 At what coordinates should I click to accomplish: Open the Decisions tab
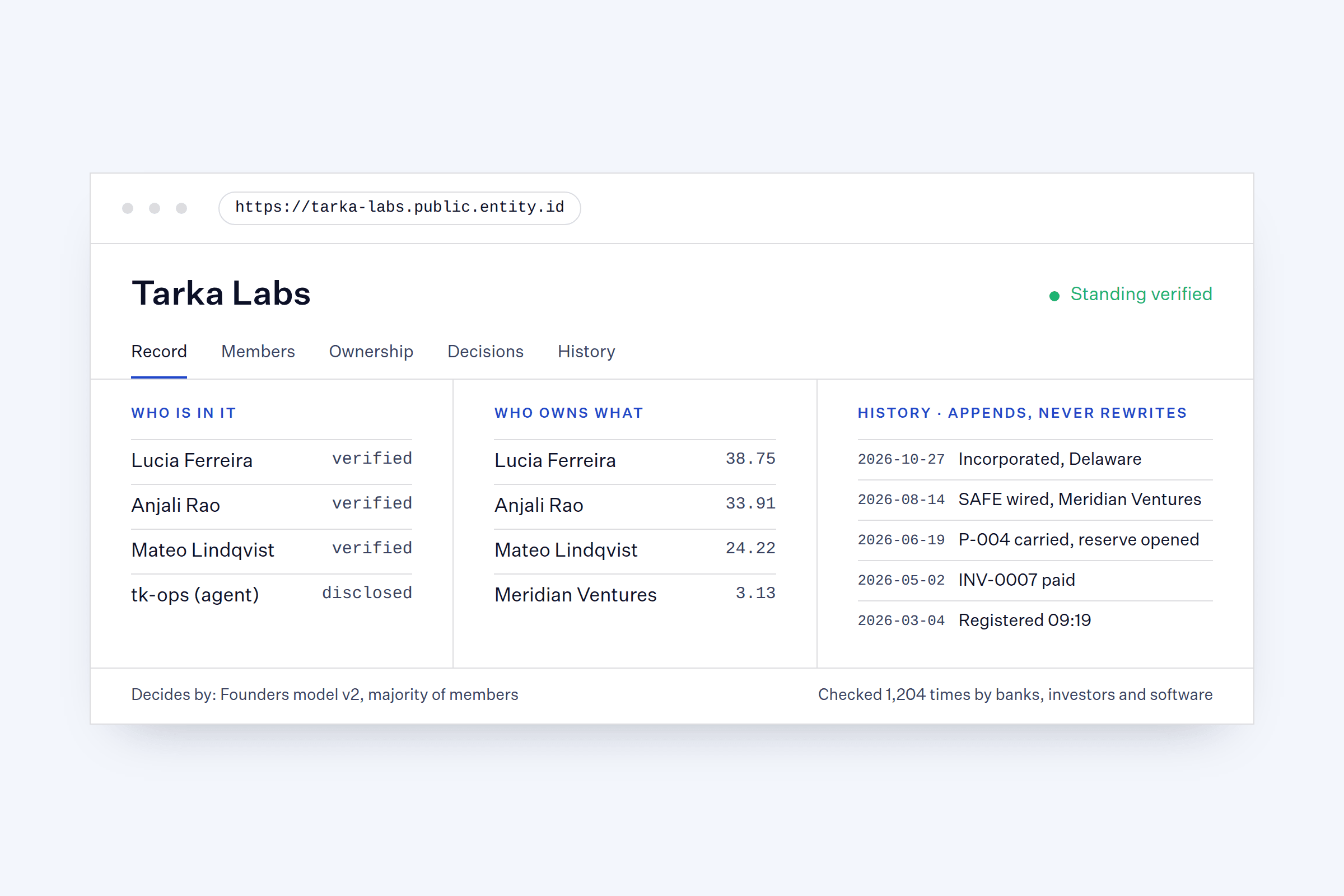tap(485, 352)
